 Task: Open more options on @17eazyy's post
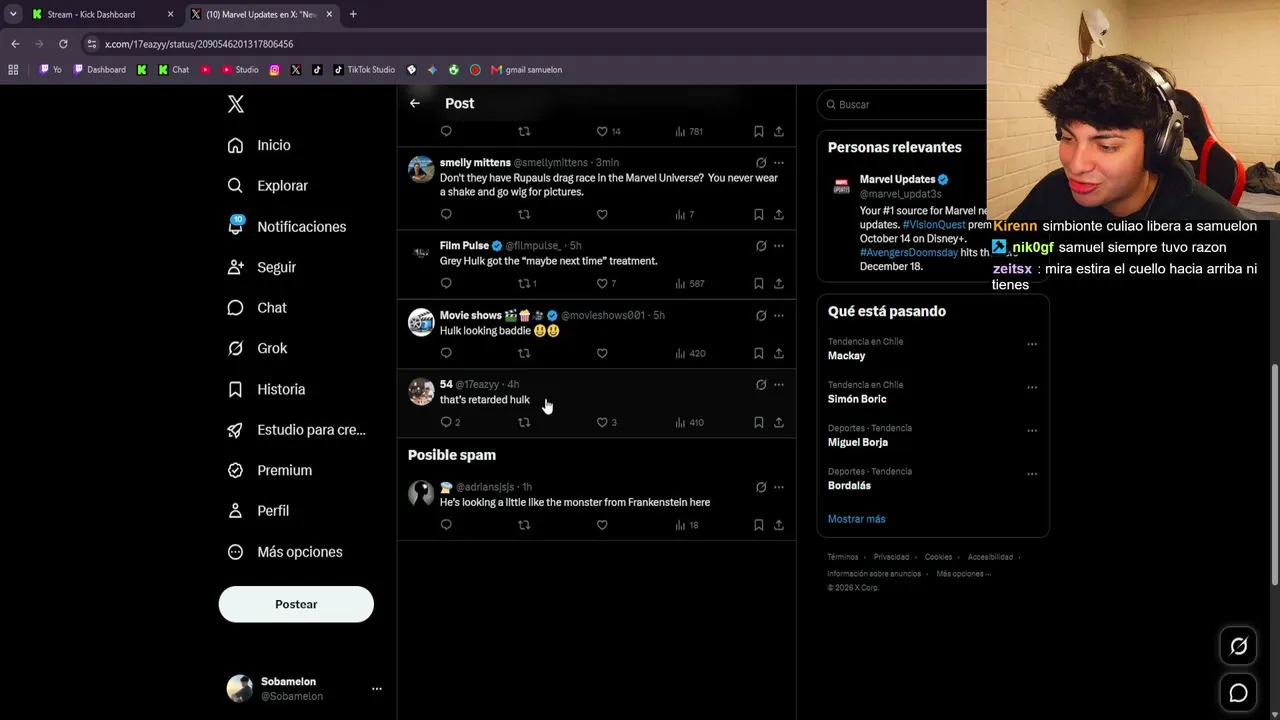(779, 385)
